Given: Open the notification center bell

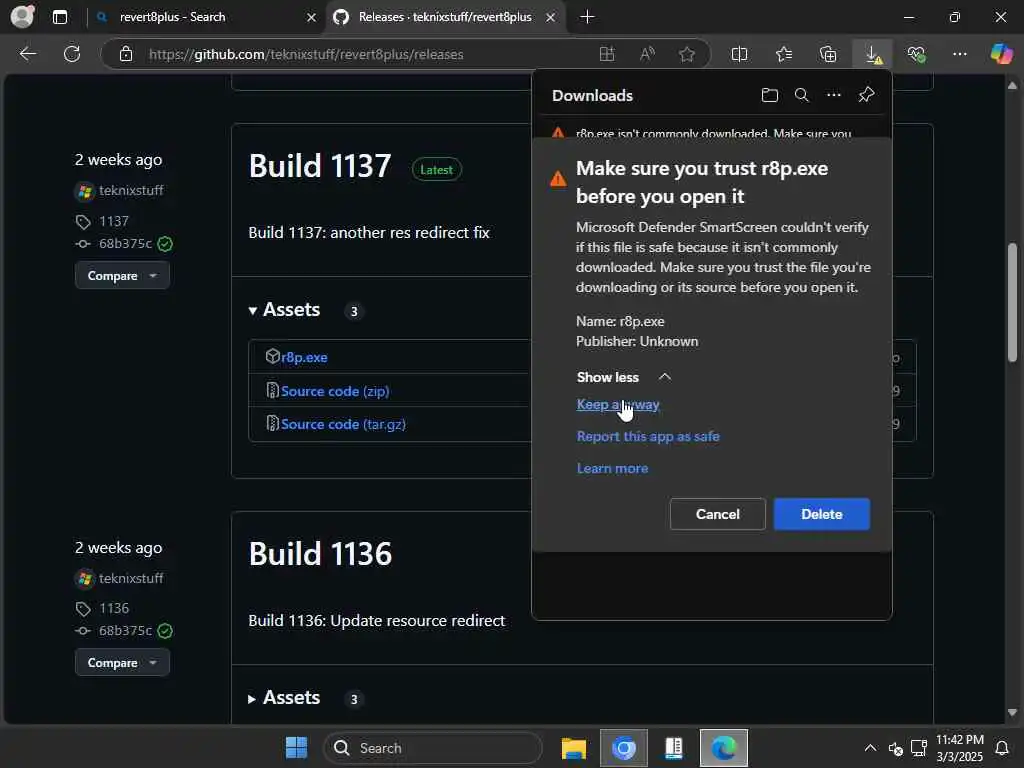Looking at the screenshot, I should (1001, 748).
